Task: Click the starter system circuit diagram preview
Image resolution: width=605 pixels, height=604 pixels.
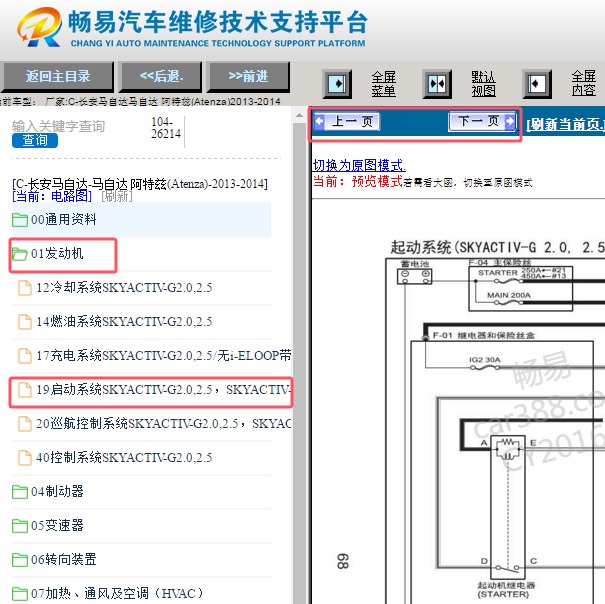Action: 494,421
